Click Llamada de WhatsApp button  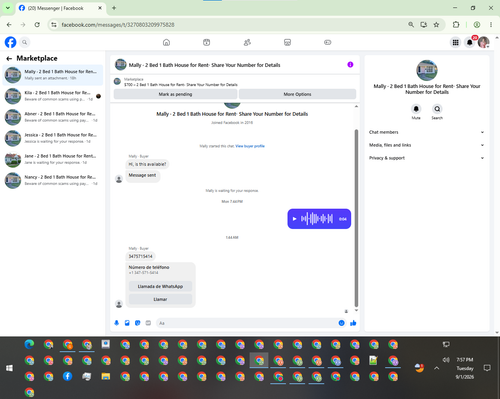coord(160,286)
